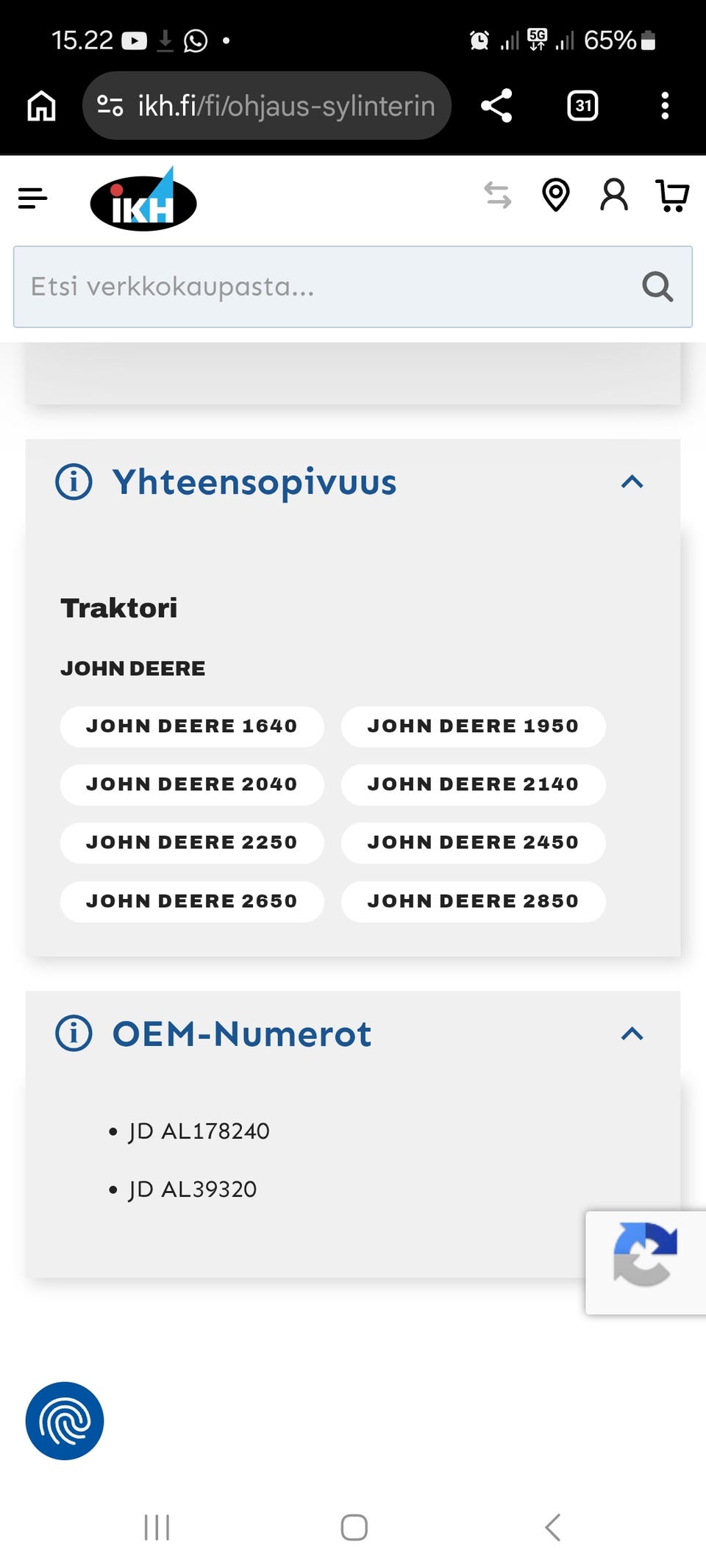Image resolution: width=706 pixels, height=1568 pixels.
Task: Open the hamburger navigation menu
Action: pos(33,198)
